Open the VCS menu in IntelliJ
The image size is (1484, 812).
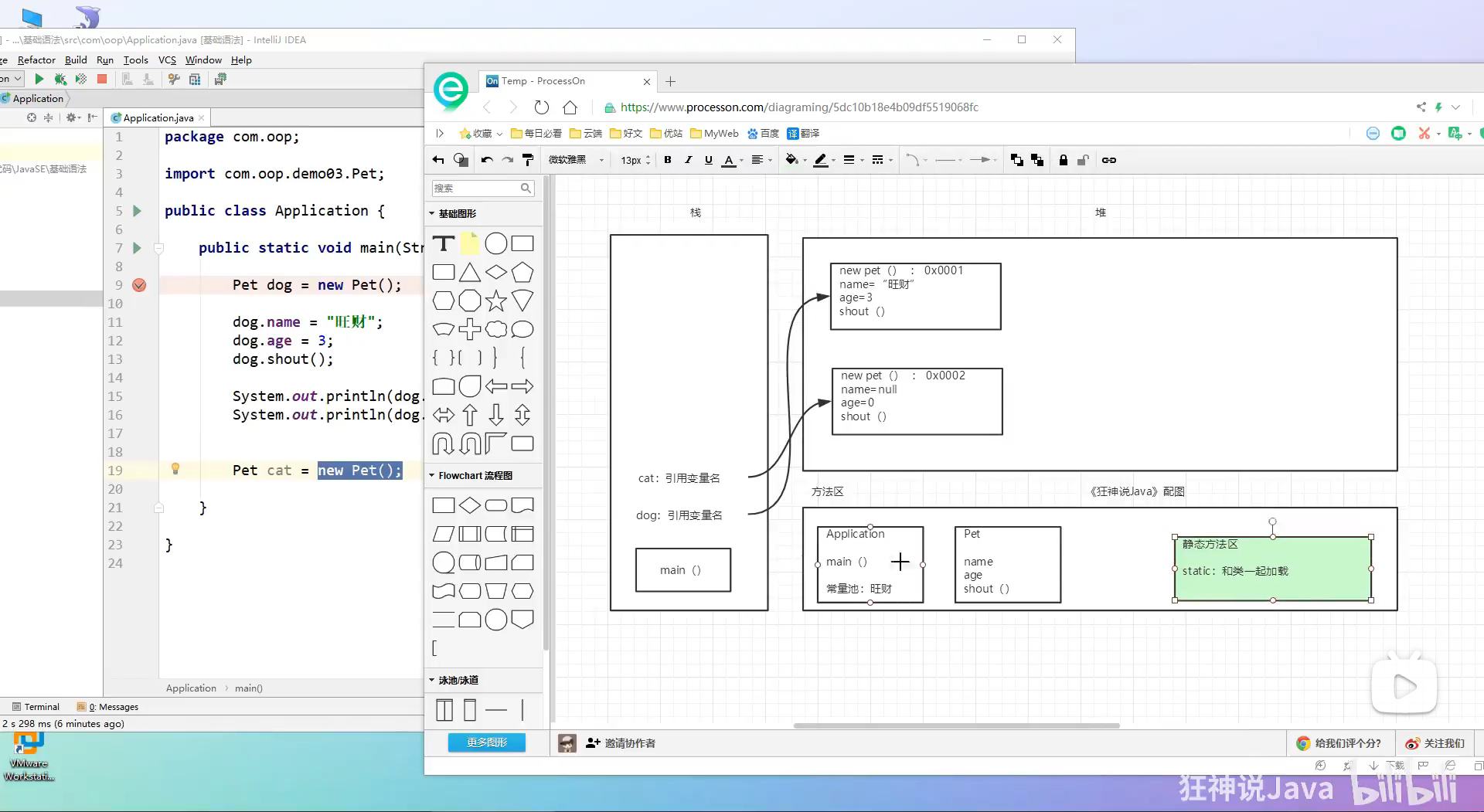tap(167, 59)
